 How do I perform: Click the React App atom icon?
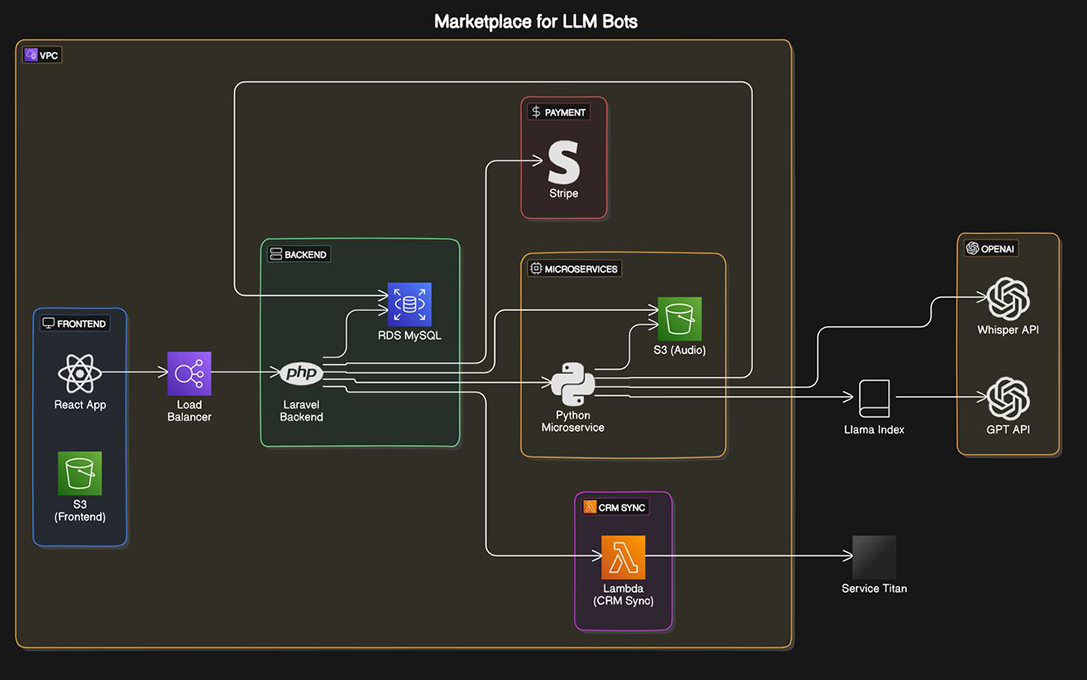click(x=80, y=374)
